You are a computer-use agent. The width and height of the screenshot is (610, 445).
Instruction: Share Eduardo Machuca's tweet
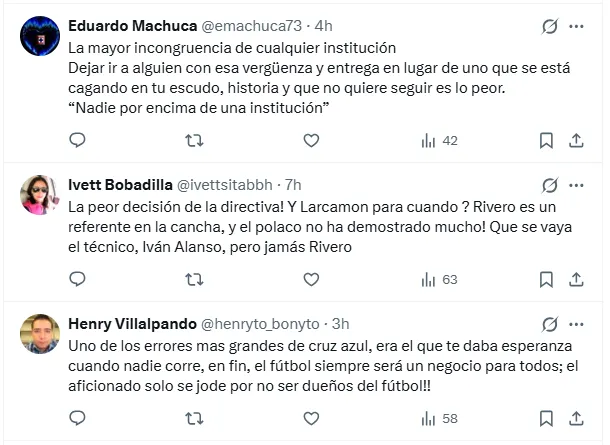577,141
